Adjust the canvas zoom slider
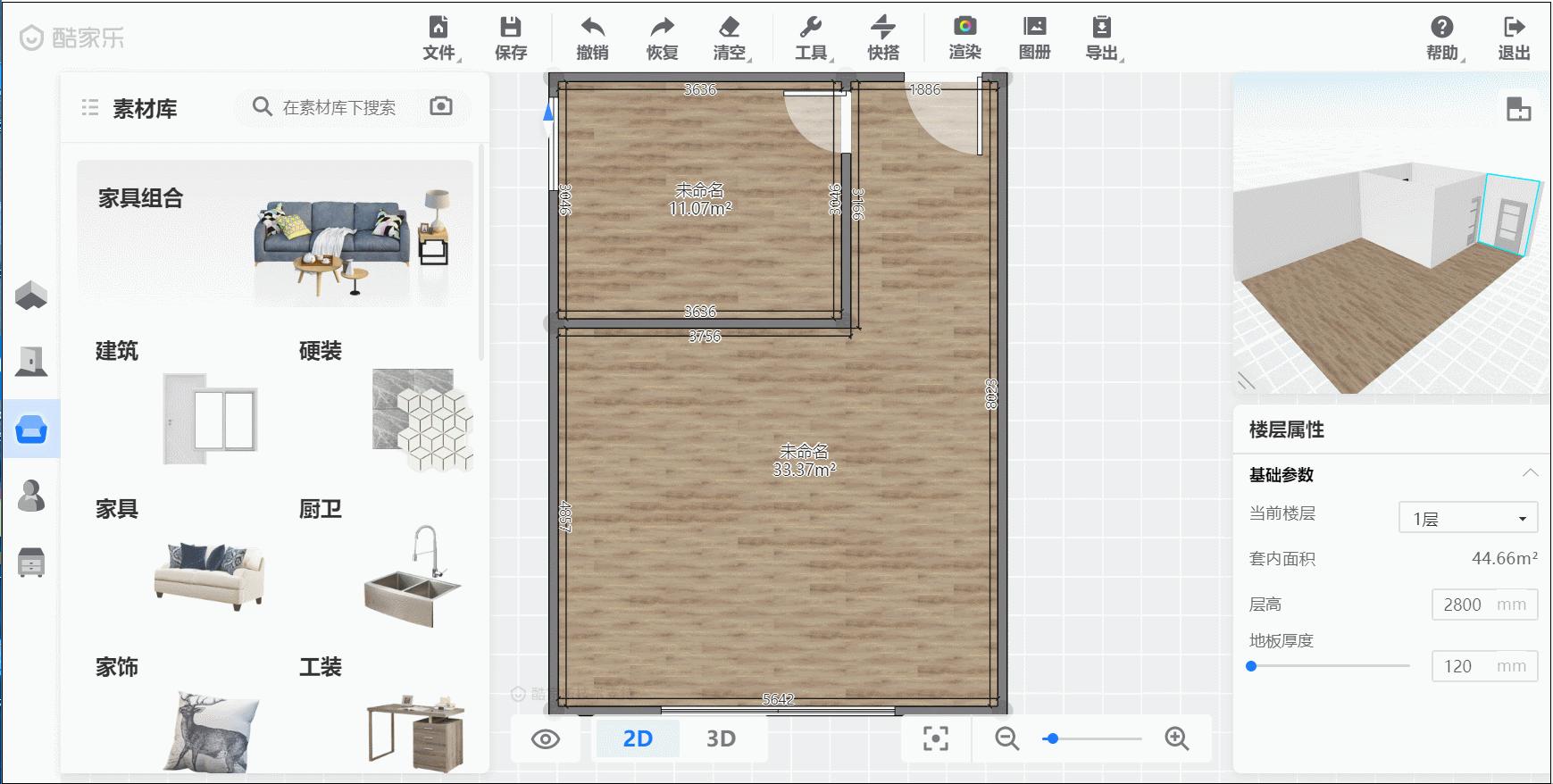 pyautogui.click(x=1092, y=738)
